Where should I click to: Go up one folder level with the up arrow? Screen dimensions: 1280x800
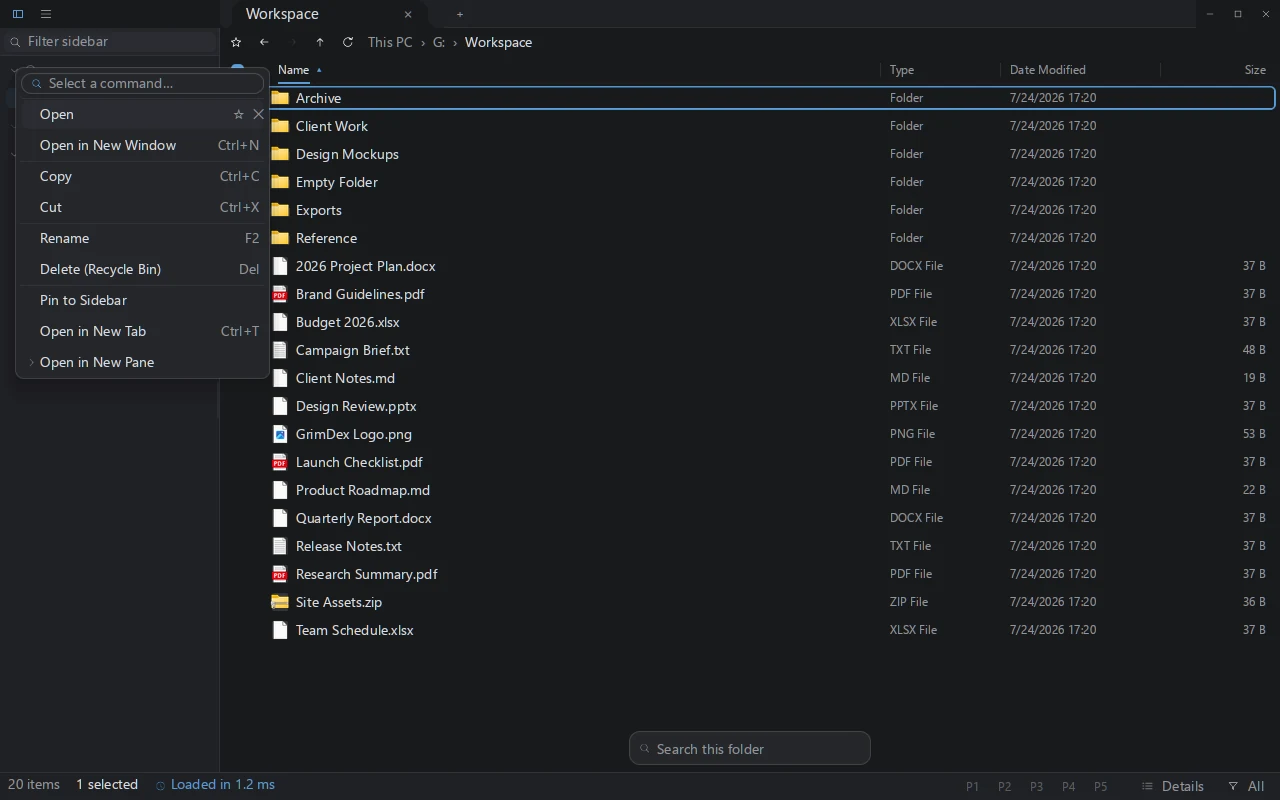click(320, 42)
